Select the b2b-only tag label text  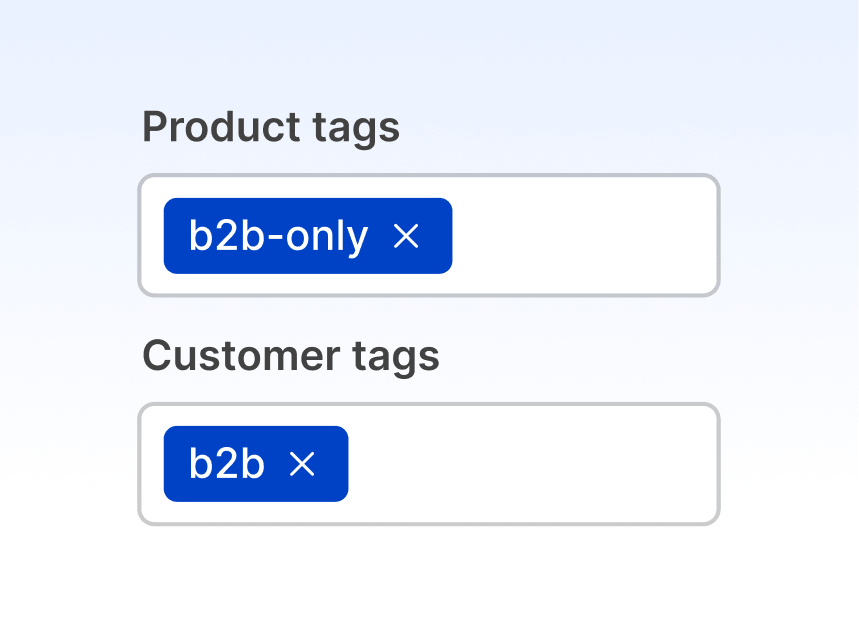coord(277,236)
